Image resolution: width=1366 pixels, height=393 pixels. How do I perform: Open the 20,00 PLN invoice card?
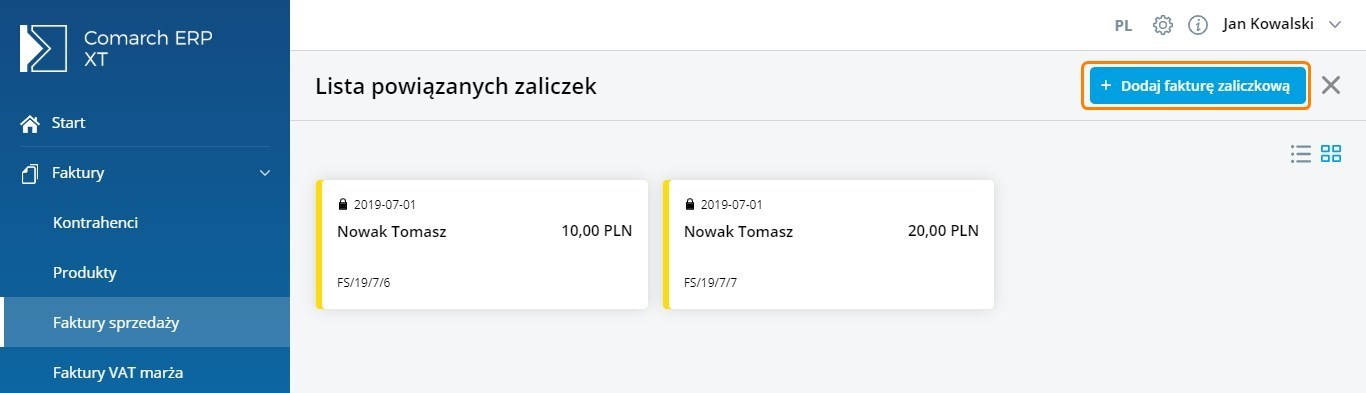(828, 244)
